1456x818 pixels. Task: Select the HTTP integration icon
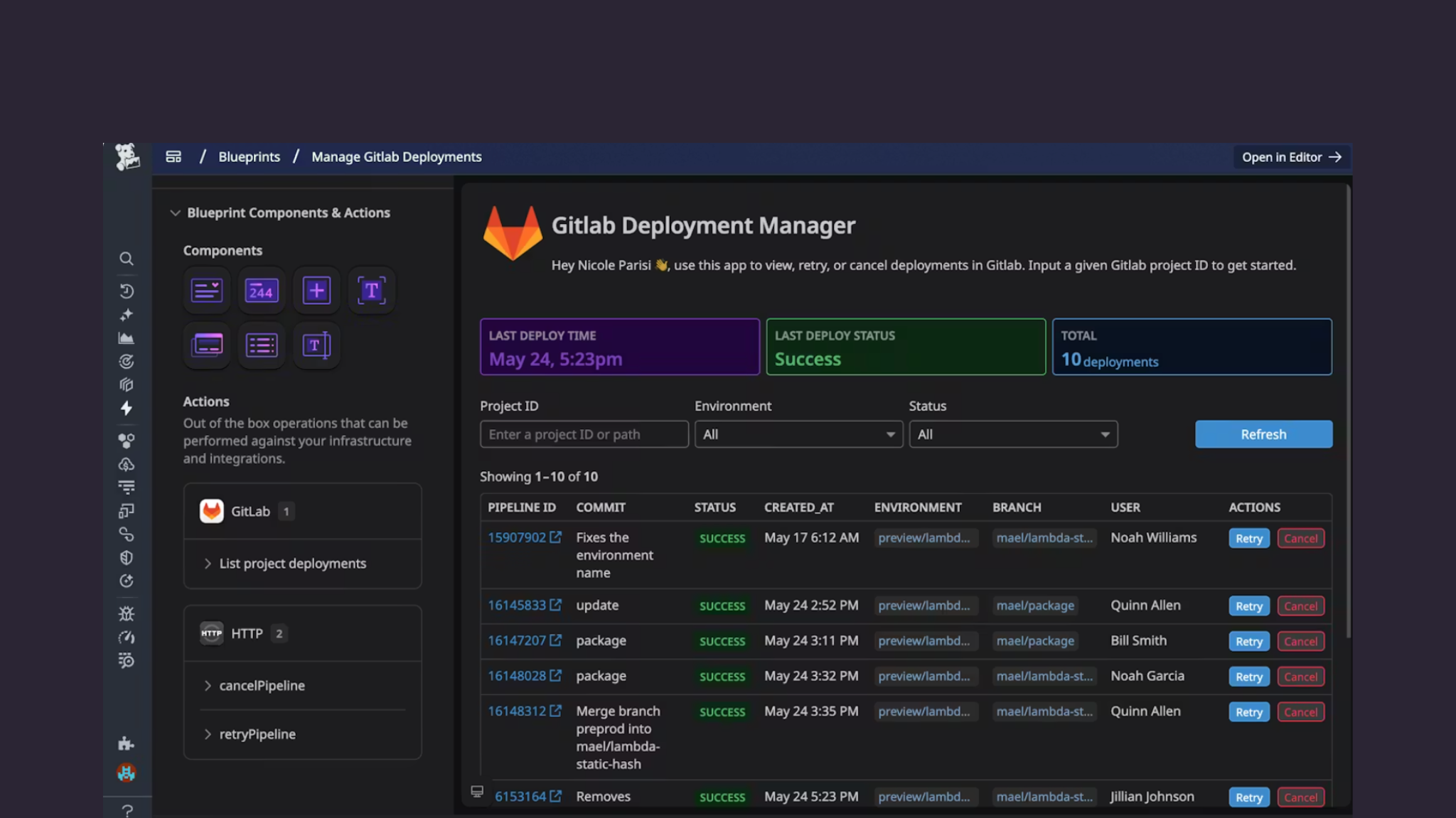point(212,633)
